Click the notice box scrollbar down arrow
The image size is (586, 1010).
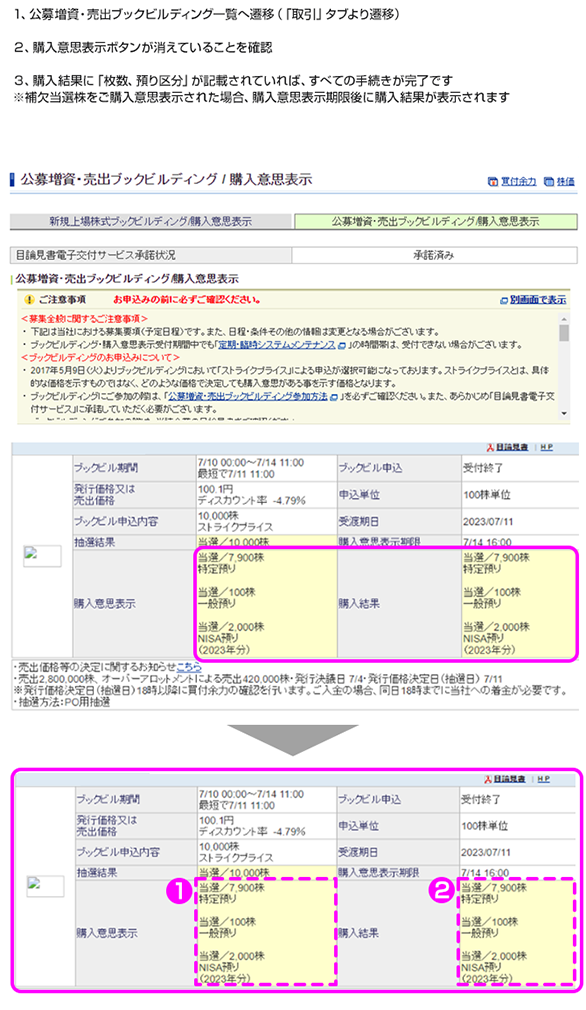564,414
